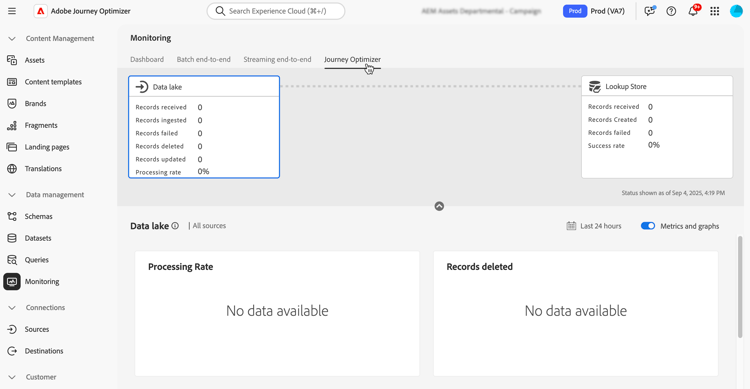750x389 pixels.
Task: Open the hamburger navigation menu
Action: point(12,11)
